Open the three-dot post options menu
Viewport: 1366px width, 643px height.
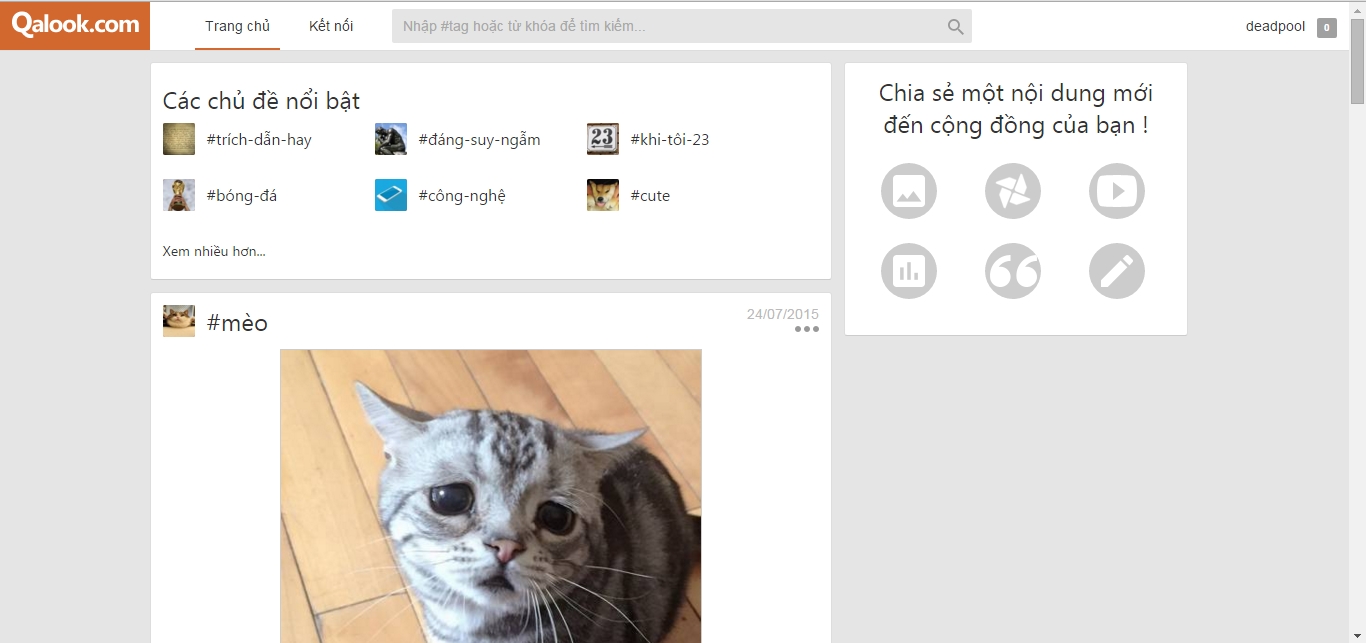coord(807,329)
